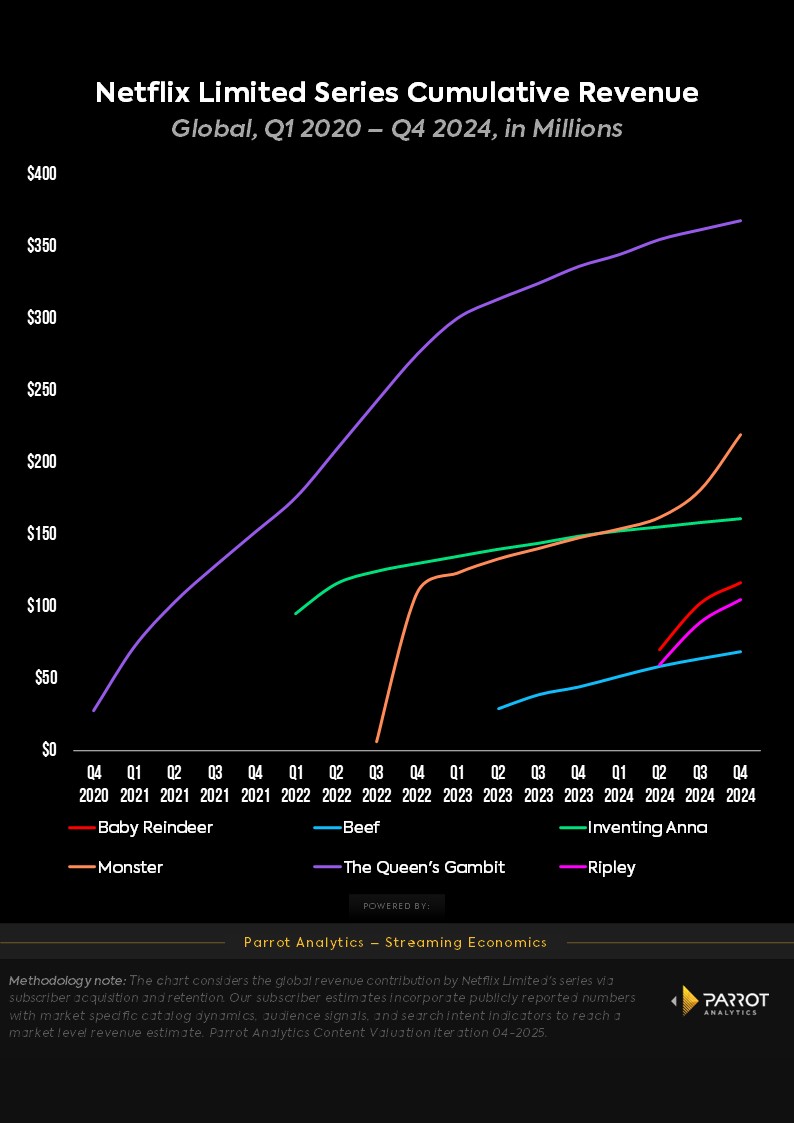Select the 'Inventing Anna' legend label
Screen dimensions: 794x1123
(x=647, y=828)
